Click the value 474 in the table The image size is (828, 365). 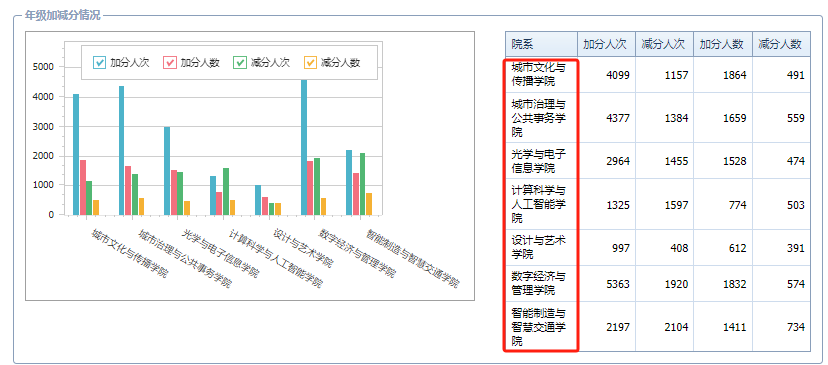click(x=796, y=161)
